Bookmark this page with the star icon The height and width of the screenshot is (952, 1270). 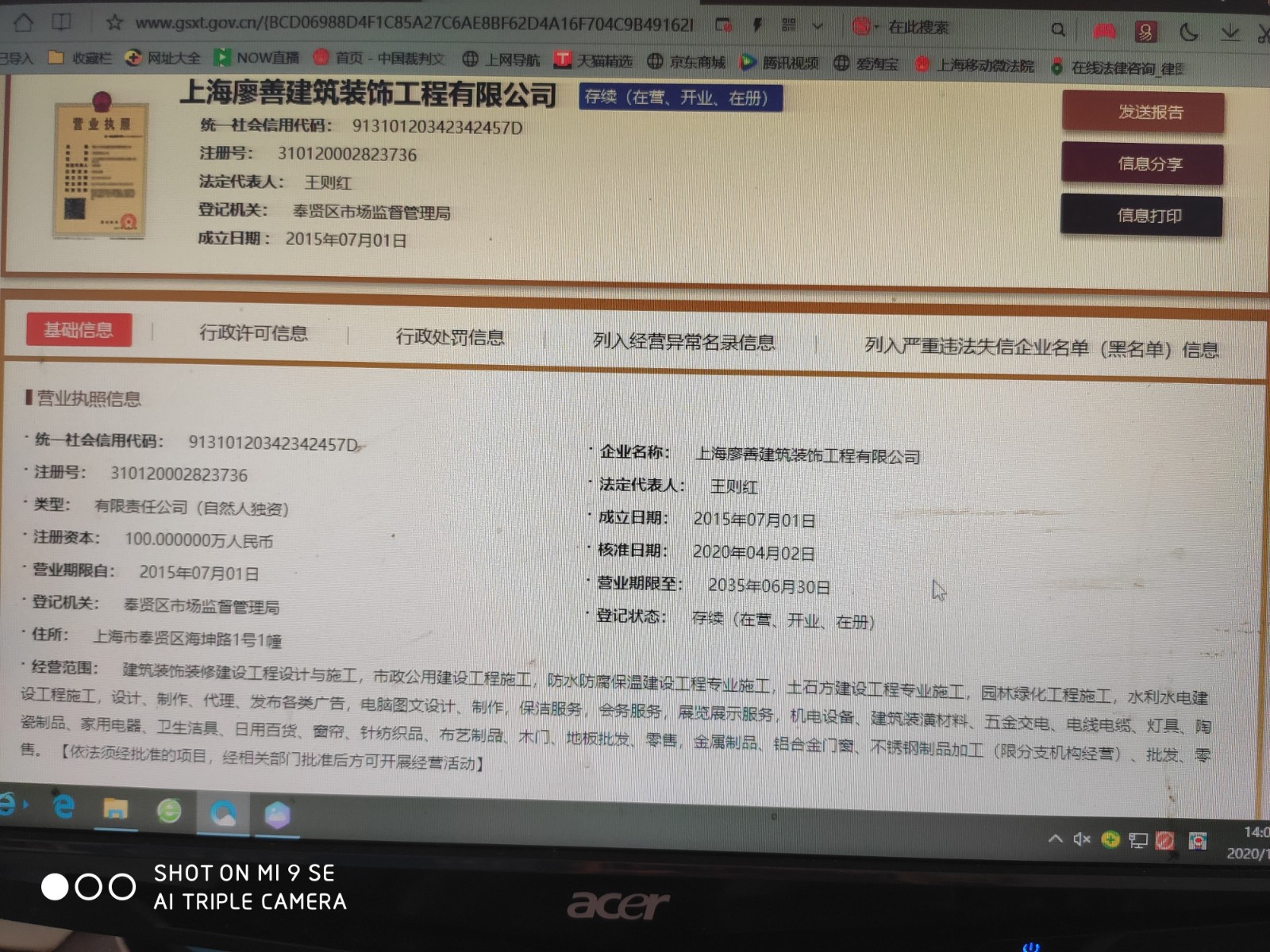click(115, 23)
